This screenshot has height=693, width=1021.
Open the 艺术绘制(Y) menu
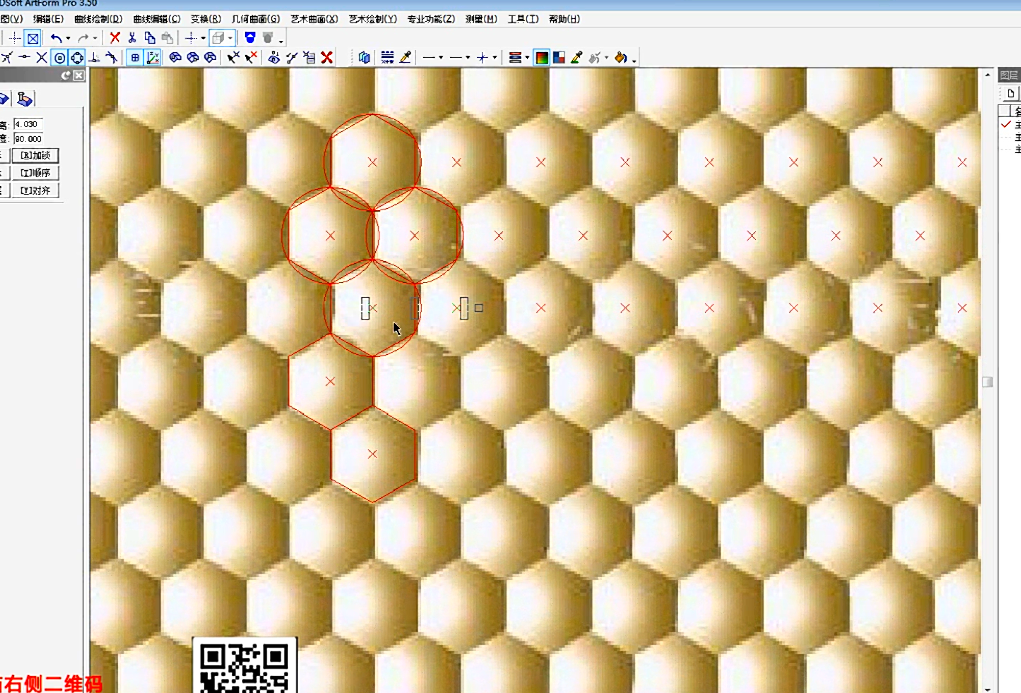point(372,19)
